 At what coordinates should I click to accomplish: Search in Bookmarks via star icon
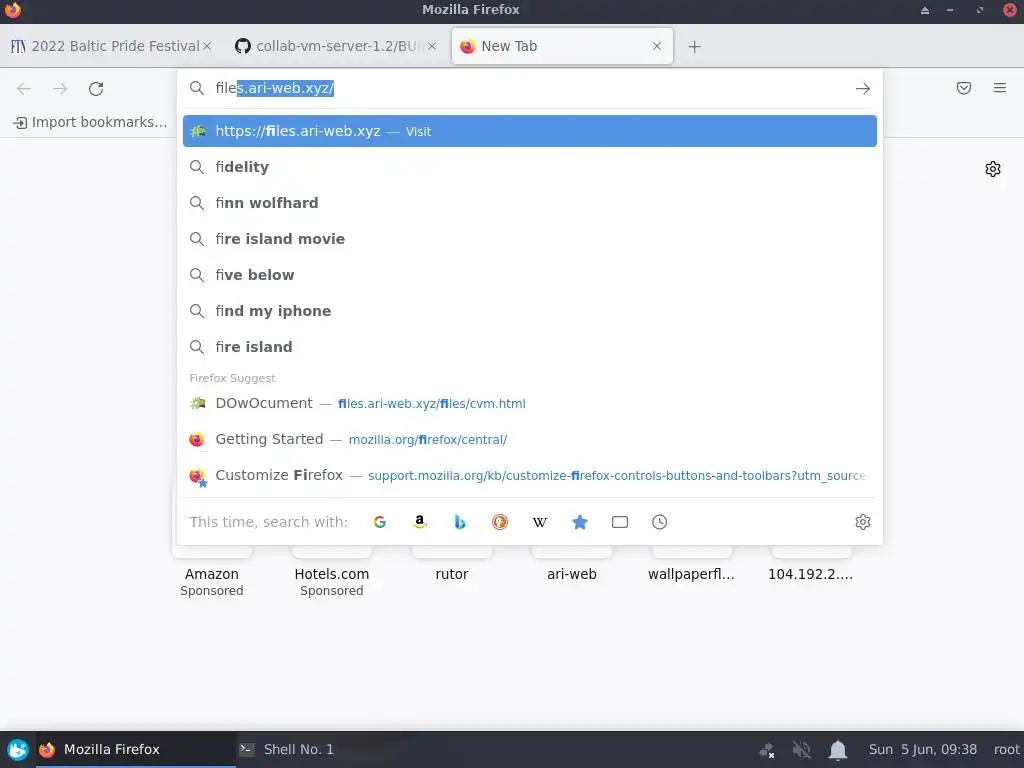click(x=580, y=522)
